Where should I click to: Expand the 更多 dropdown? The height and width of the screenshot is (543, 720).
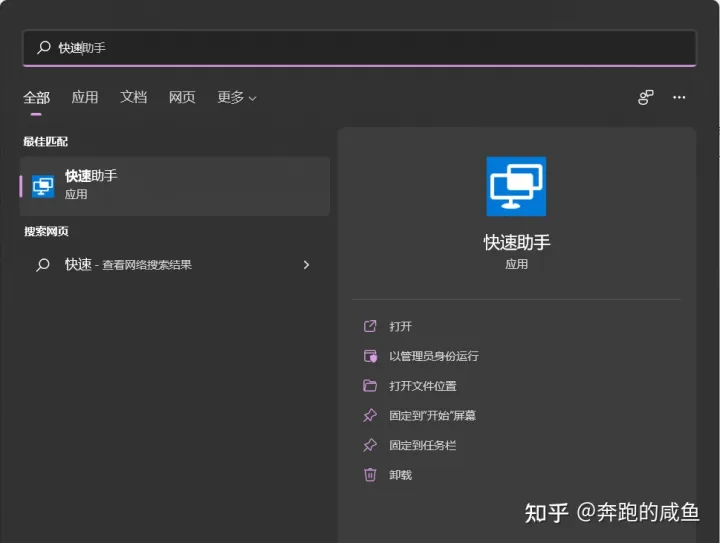click(236, 97)
